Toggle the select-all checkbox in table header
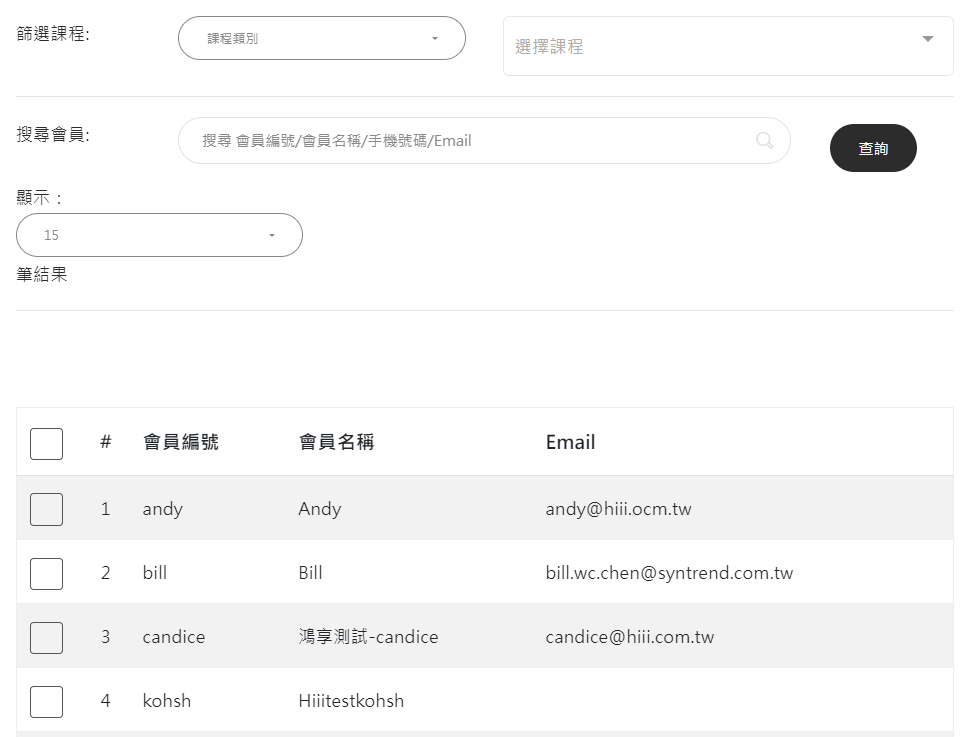 (x=46, y=443)
